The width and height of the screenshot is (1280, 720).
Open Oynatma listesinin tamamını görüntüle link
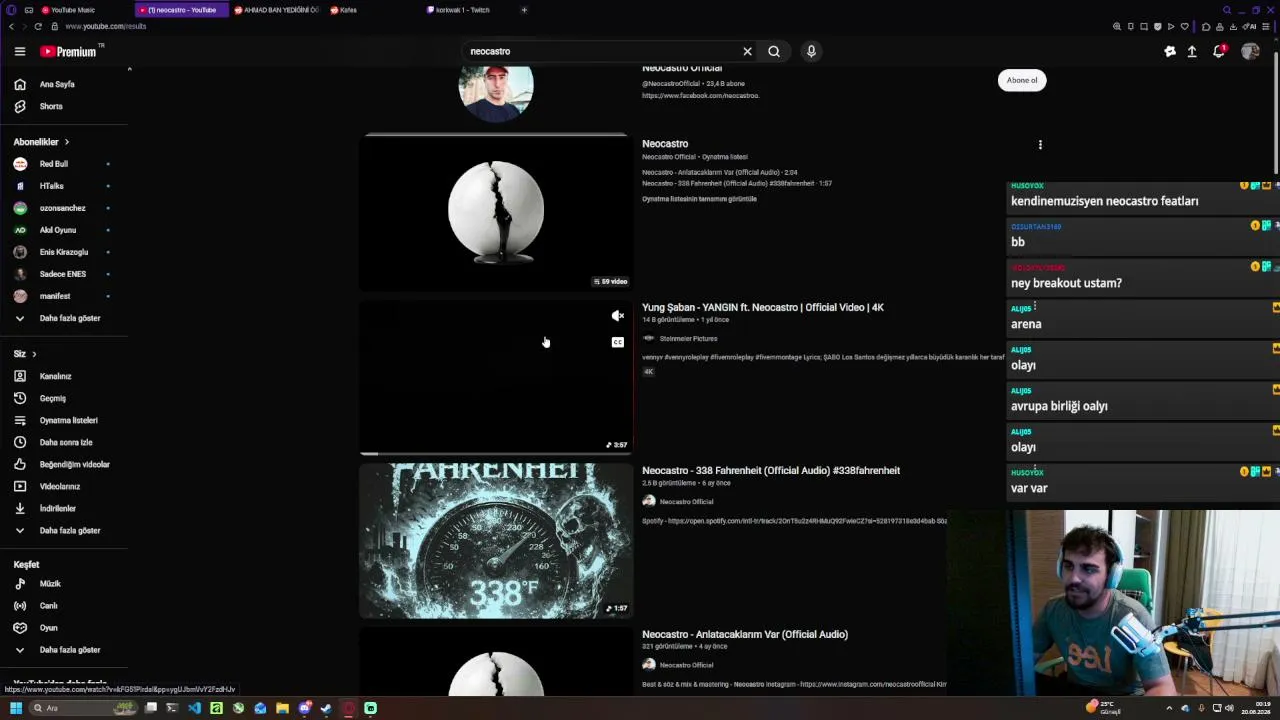point(699,199)
